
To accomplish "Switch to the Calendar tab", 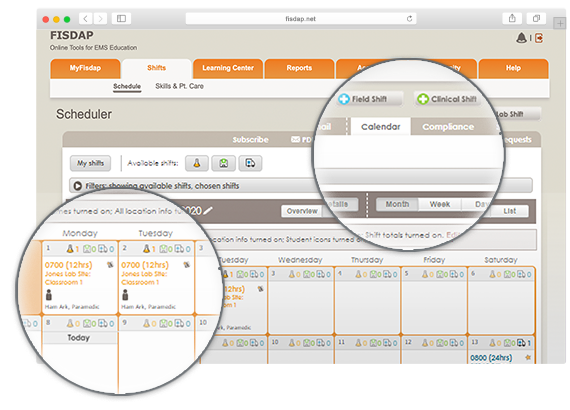I will tap(381, 126).
